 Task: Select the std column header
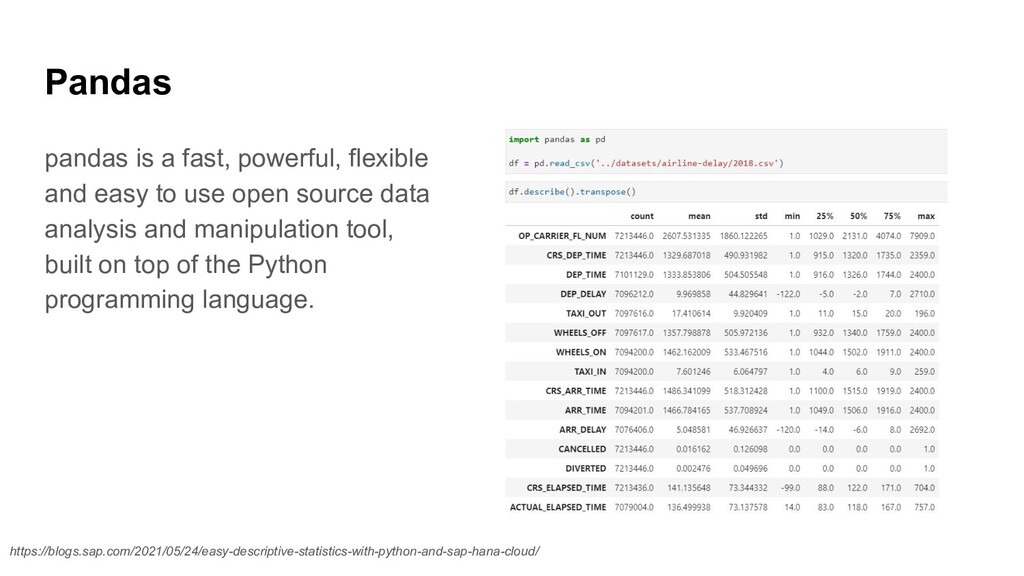pos(761,216)
